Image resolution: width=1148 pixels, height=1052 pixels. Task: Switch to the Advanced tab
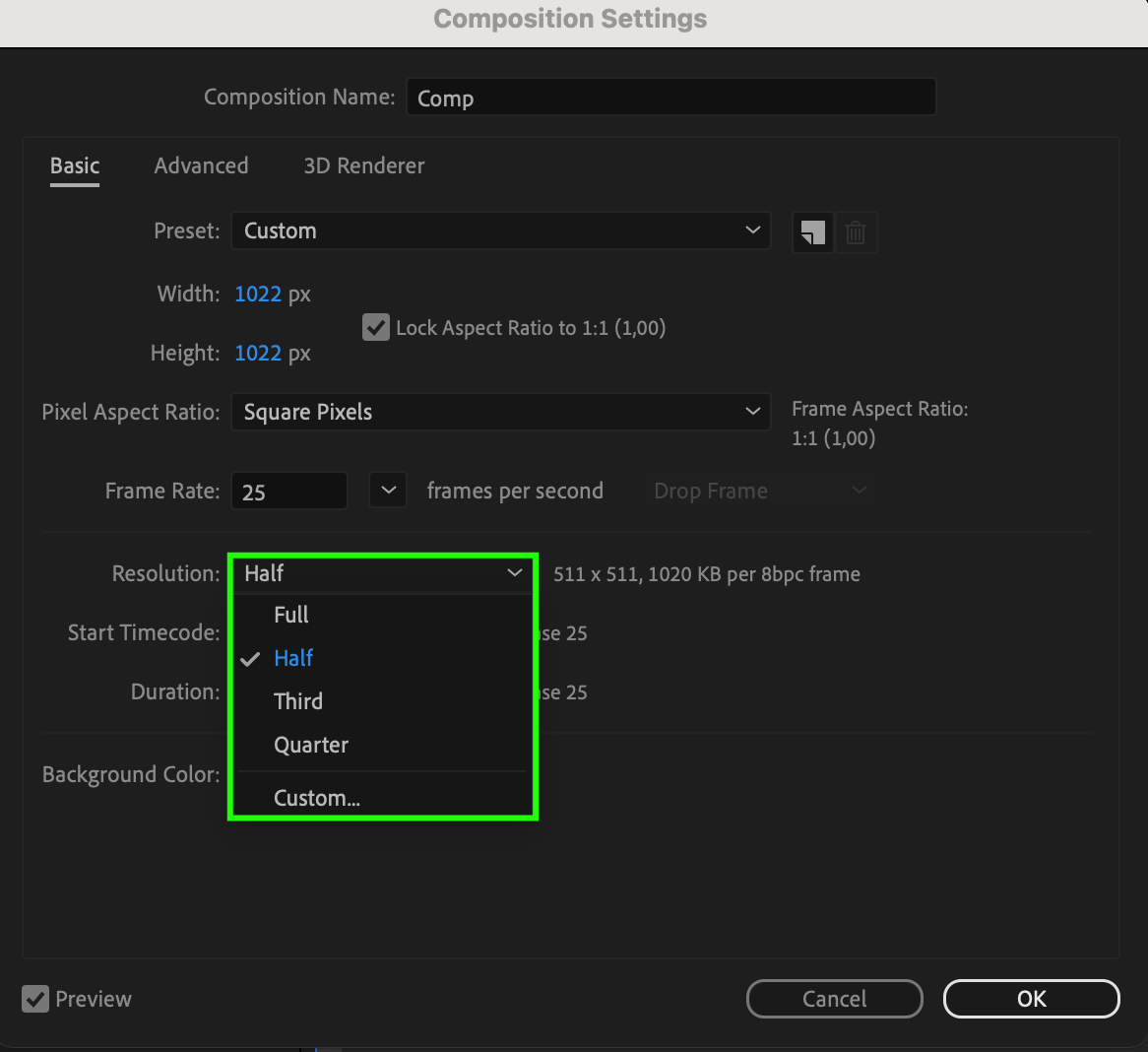[x=201, y=165]
